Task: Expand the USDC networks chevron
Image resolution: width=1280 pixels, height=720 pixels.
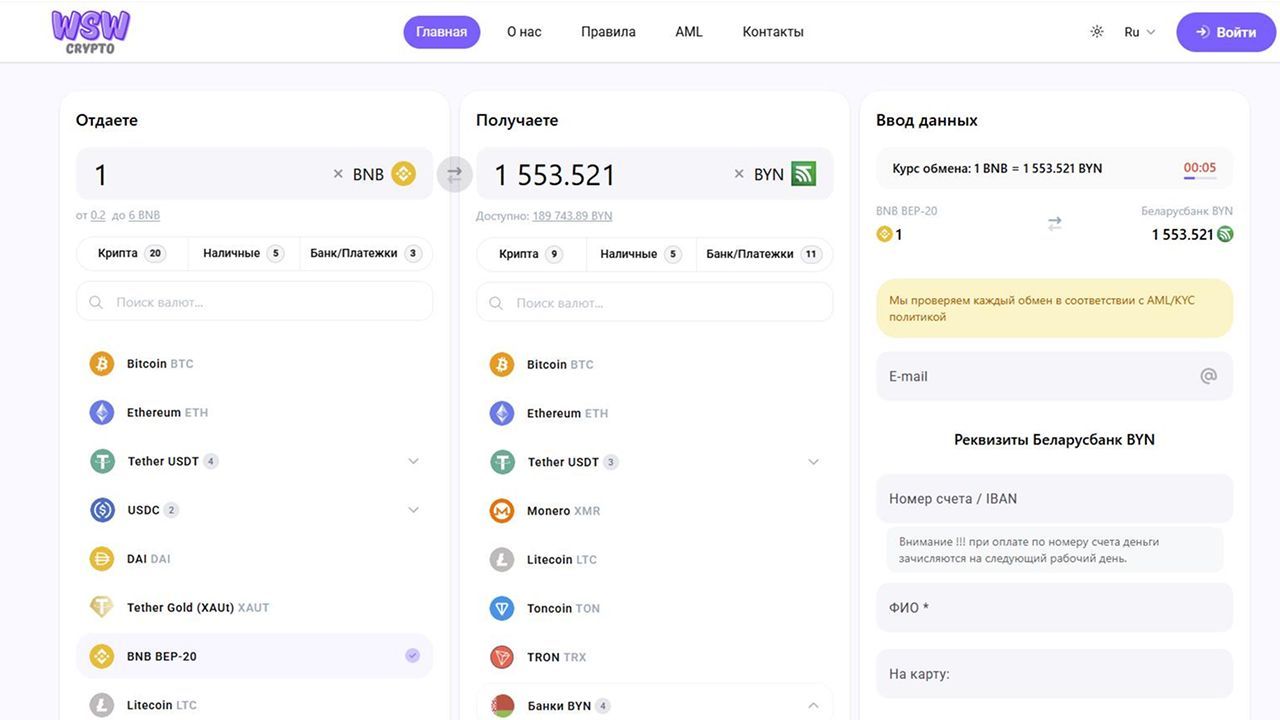Action: tap(413, 510)
